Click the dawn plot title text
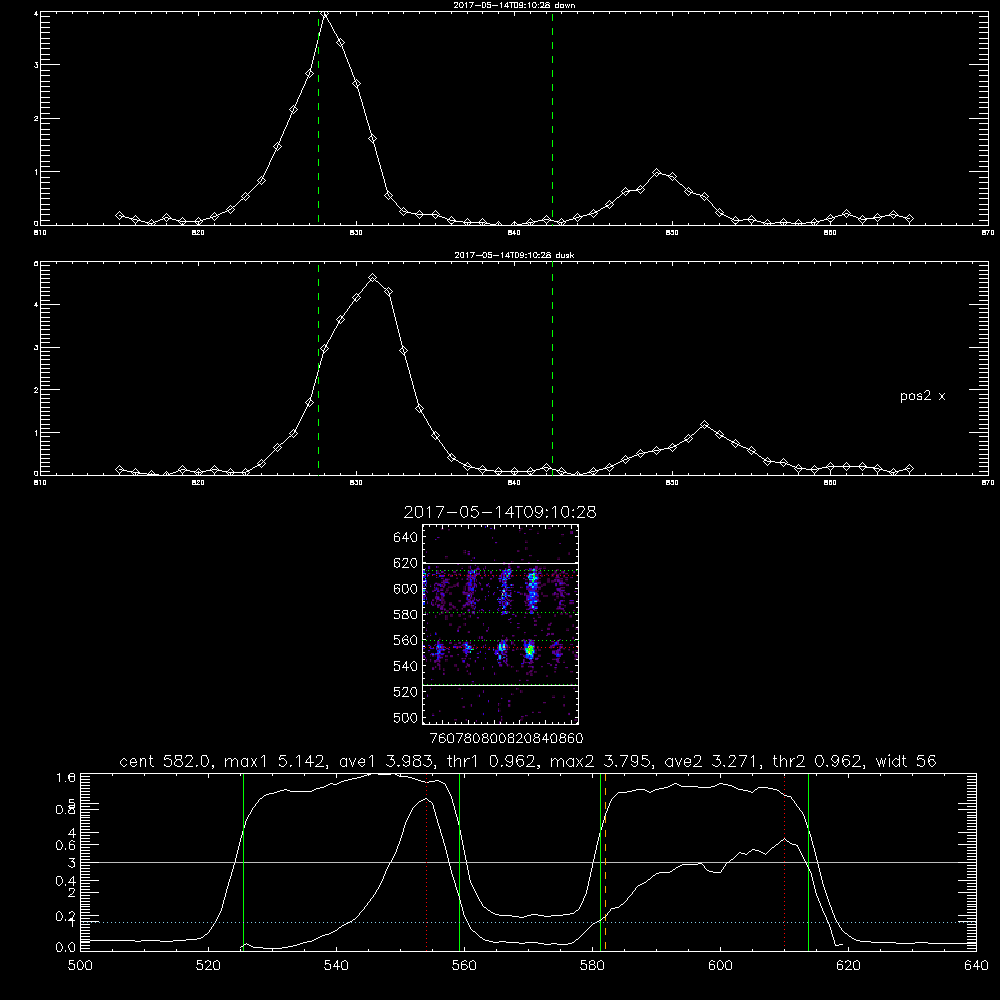Image resolution: width=1000 pixels, height=1000 pixels. pyautogui.click(x=514, y=4)
